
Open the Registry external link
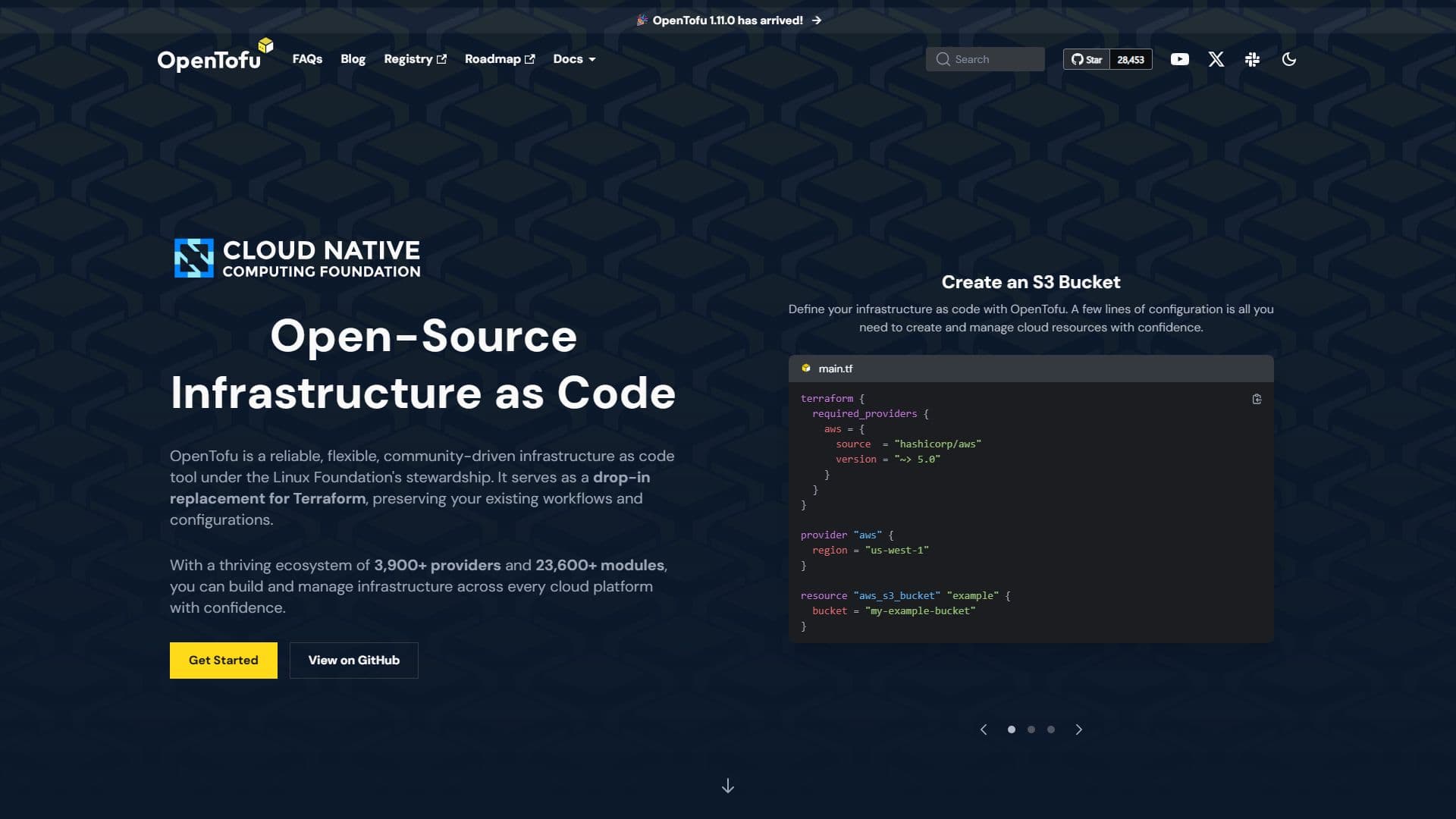click(x=415, y=59)
